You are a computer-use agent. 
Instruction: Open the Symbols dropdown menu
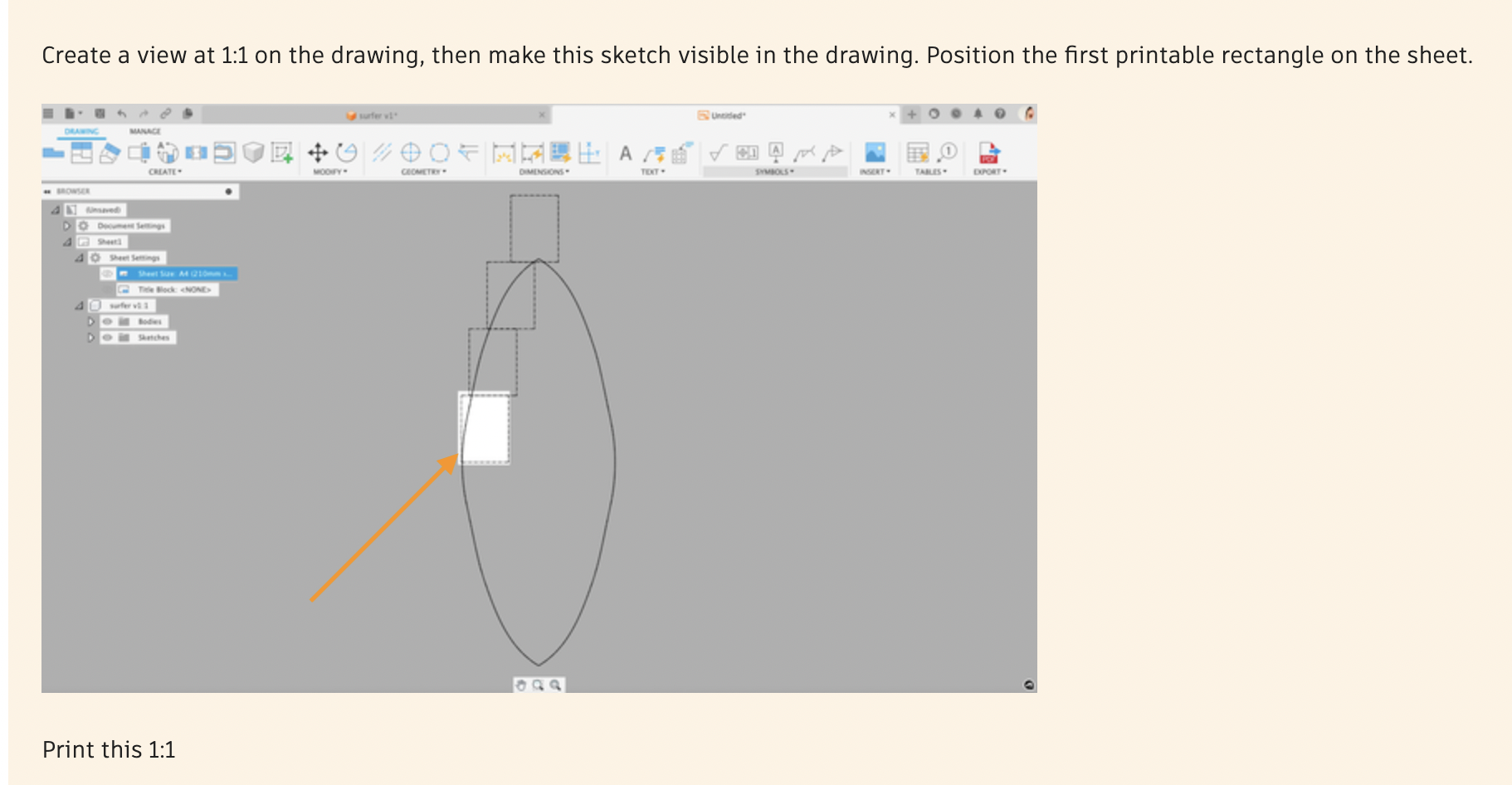tap(774, 172)
